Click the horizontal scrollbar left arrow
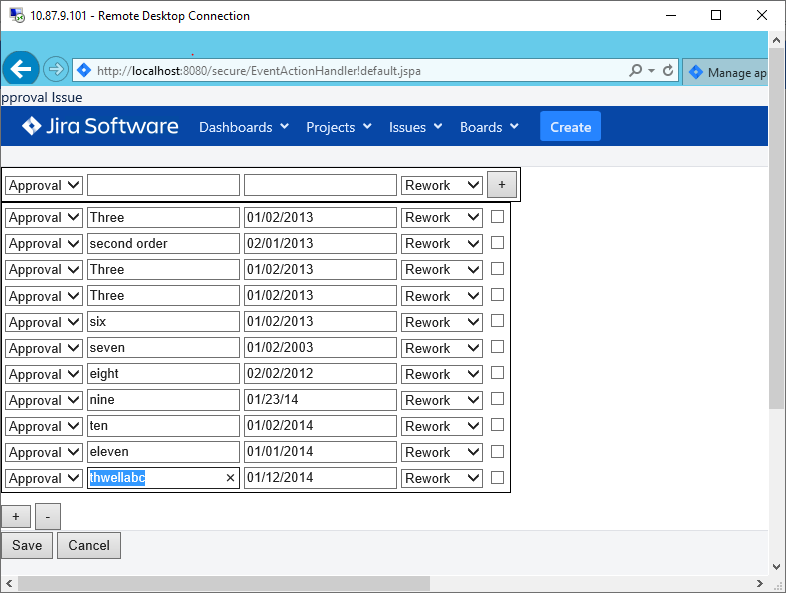Image resolution: width=786 pixels, height=593 pixels. click(9, 583)
